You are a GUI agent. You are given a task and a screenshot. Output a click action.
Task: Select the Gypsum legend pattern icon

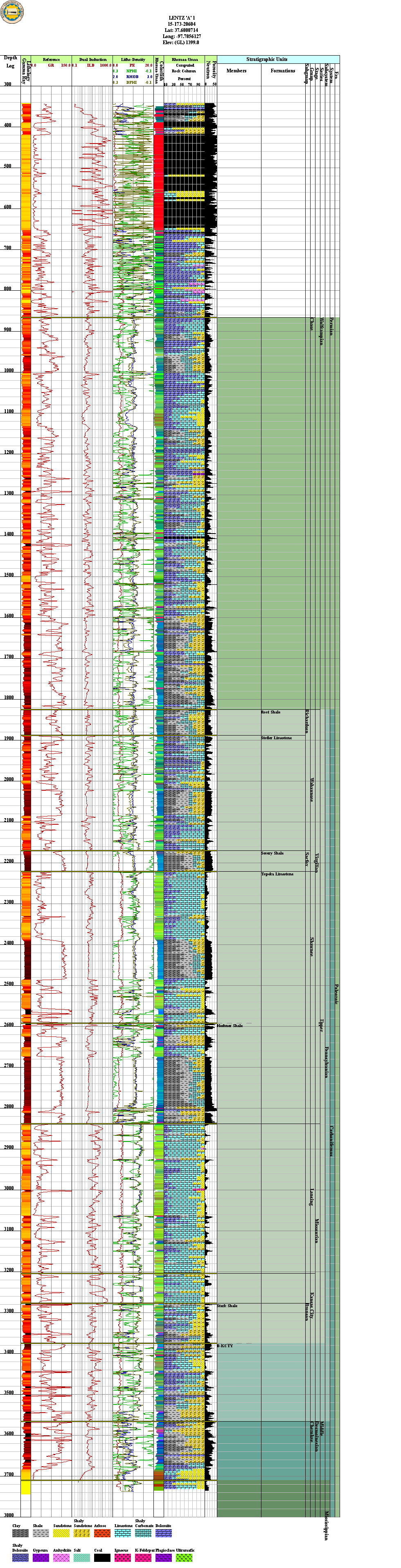(x=41, y=1557)
